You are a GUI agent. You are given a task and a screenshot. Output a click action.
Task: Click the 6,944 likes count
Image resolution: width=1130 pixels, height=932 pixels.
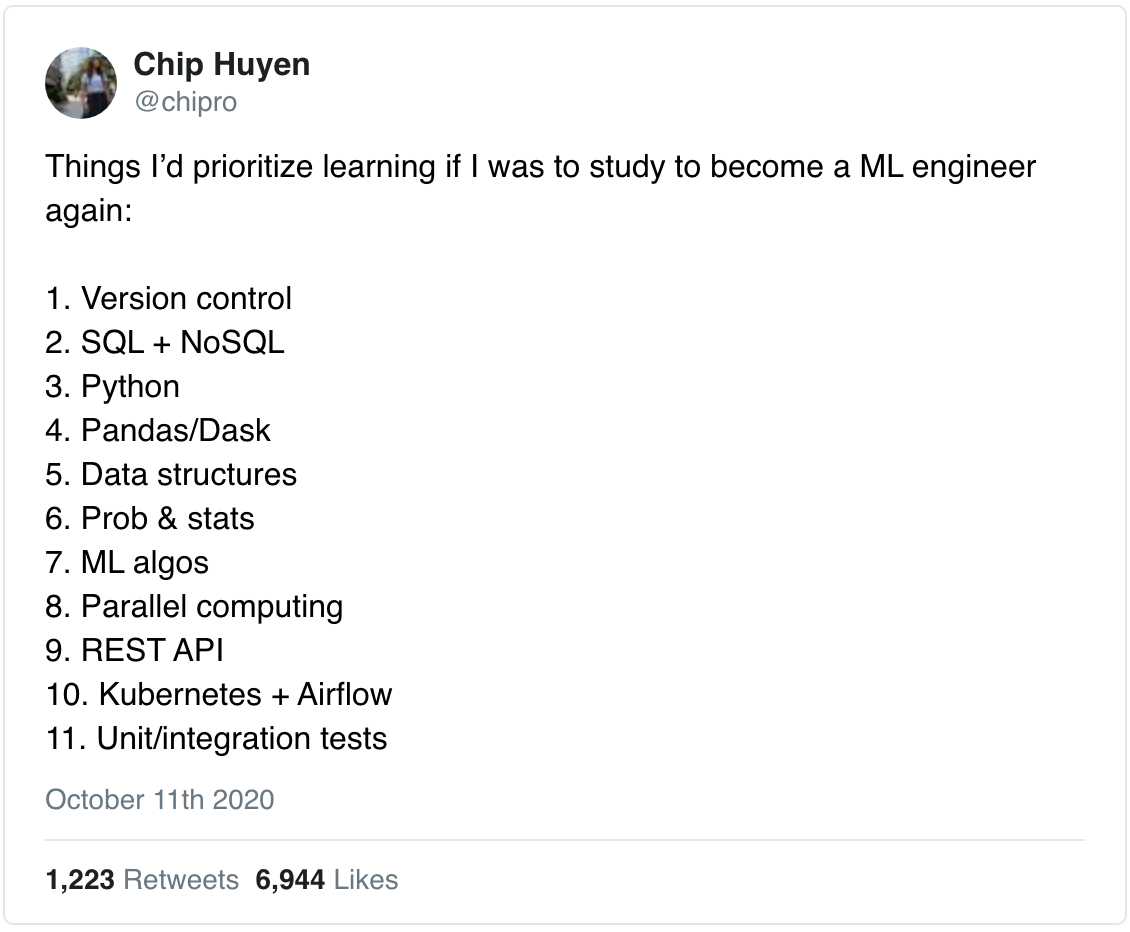coord(291,880)
